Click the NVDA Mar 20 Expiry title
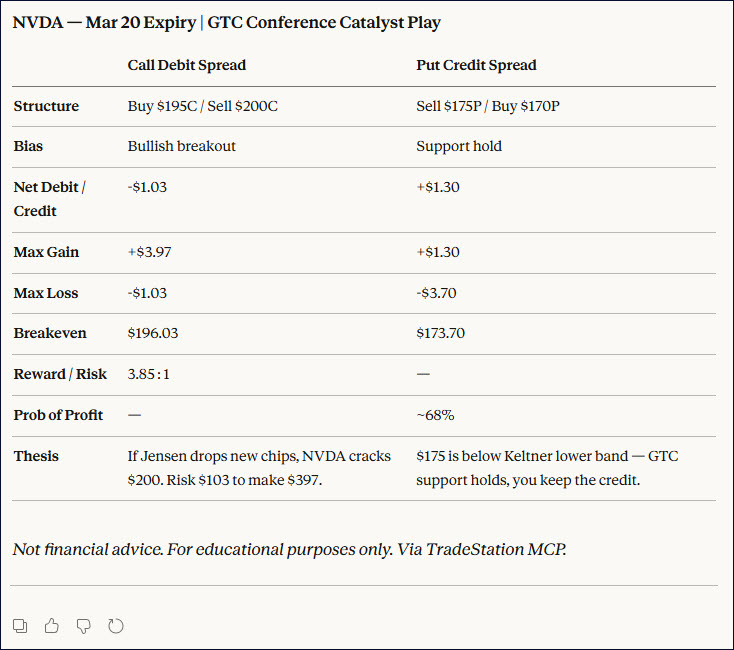Screen dimensions: 734x650 227,22
